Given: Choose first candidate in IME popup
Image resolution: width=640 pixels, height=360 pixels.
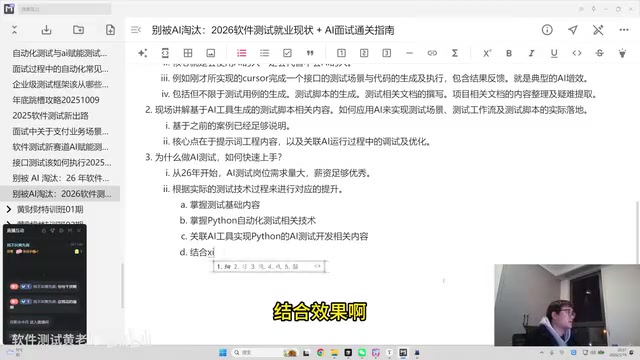Looking at the screenshot, I should click(x=224, y=267).
